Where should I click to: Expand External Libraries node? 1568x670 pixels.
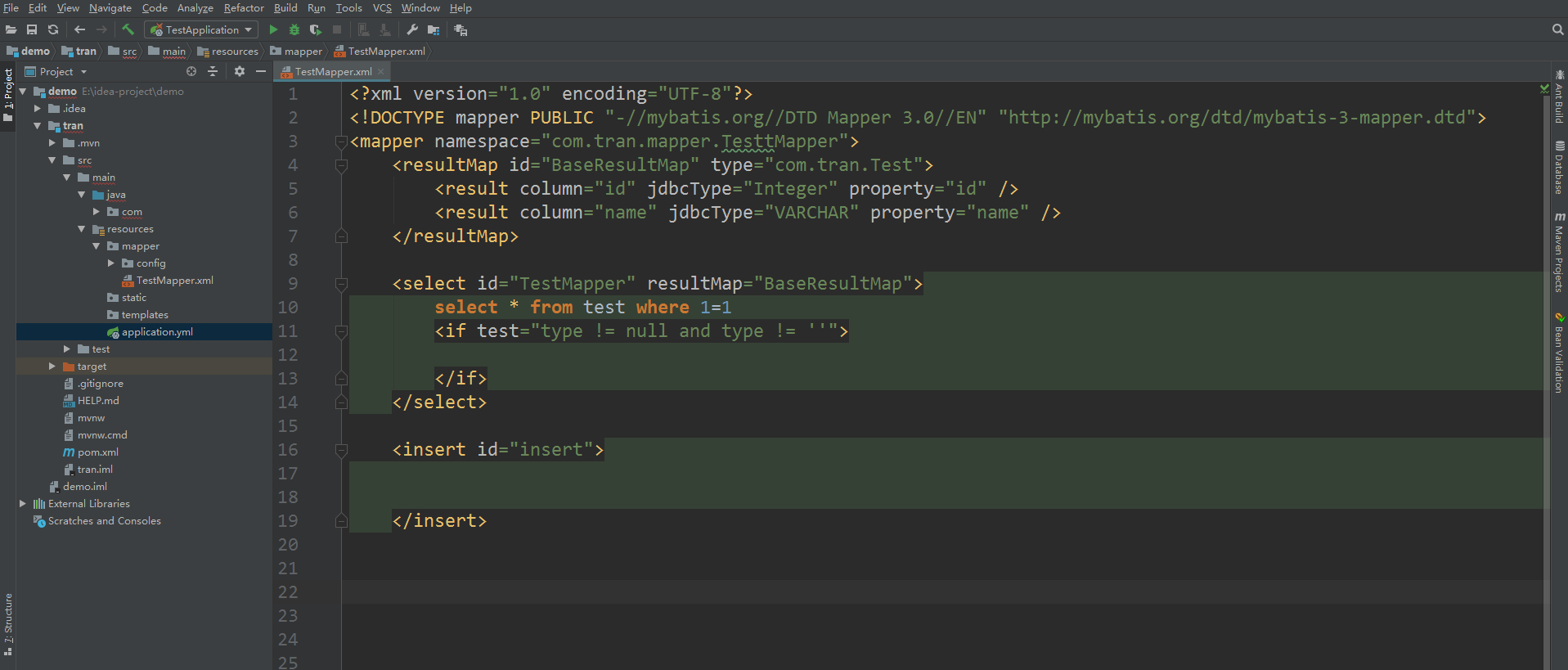click(x=23, y=503)
